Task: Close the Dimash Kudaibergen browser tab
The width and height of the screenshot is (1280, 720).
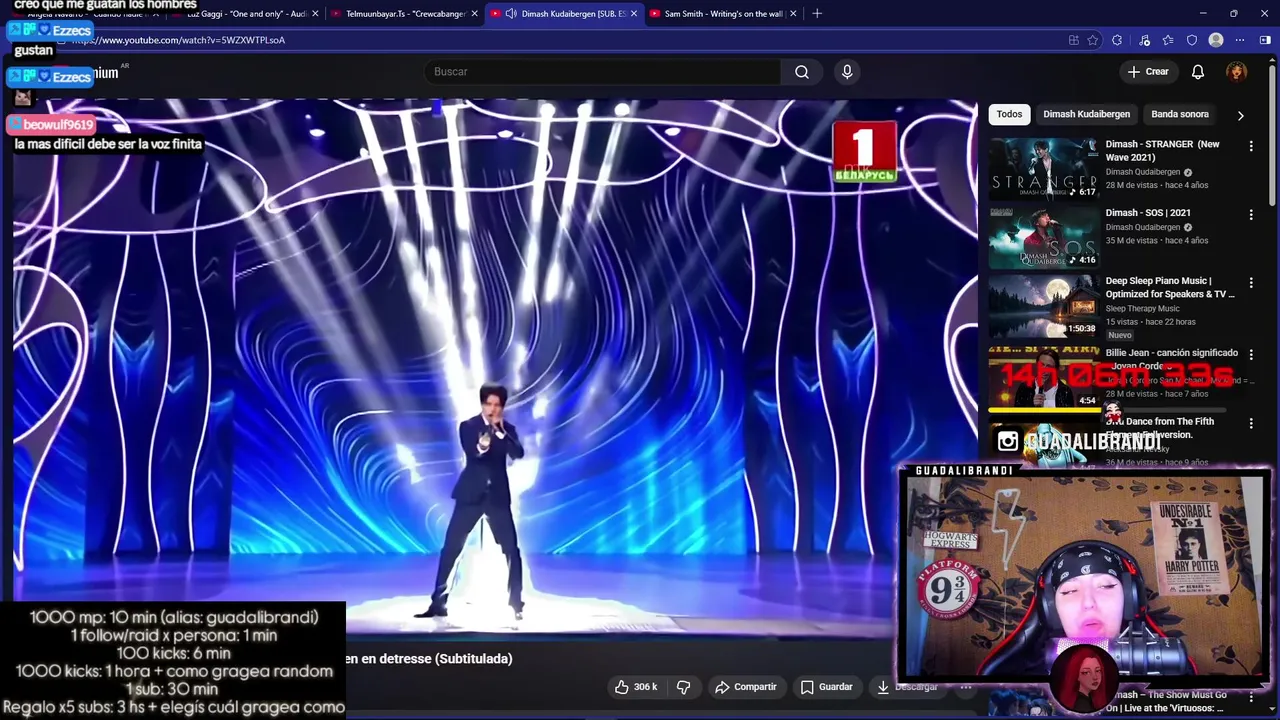Action: [x=633, y=14]
